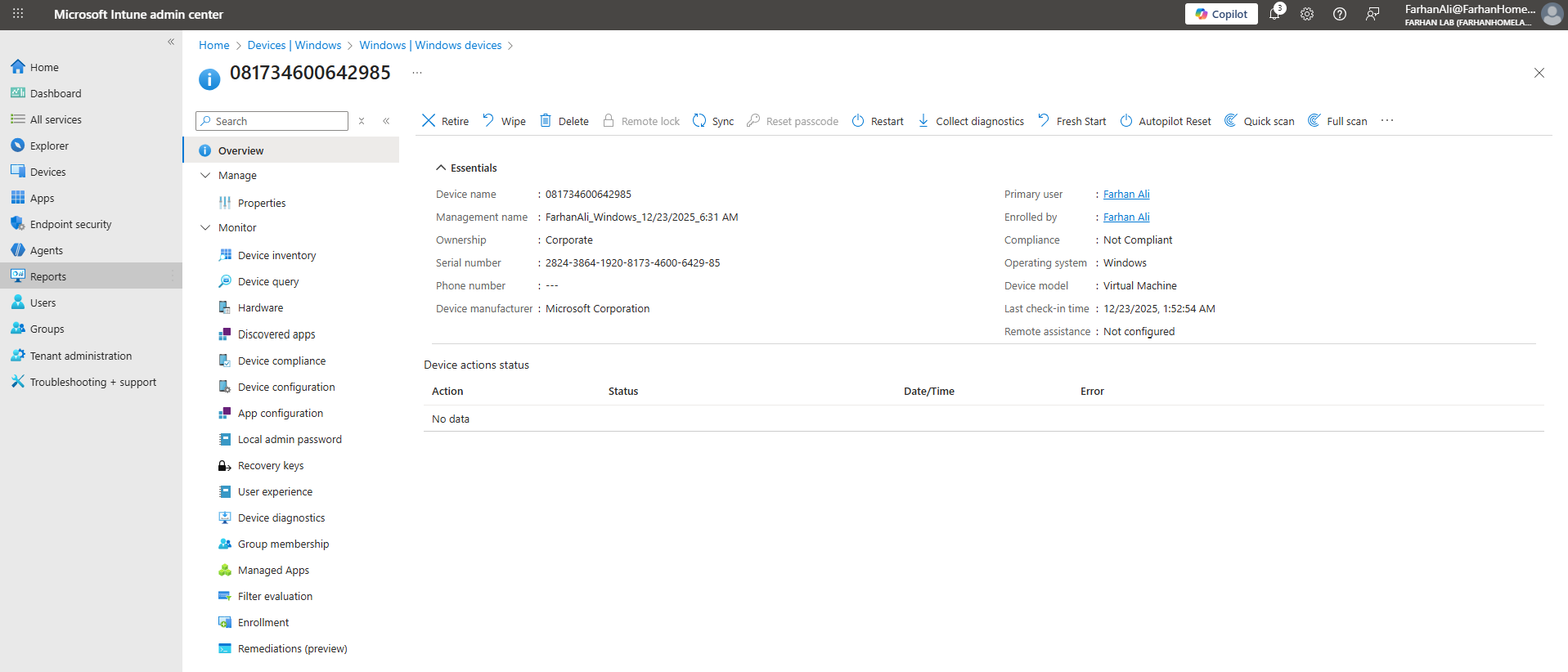Select Endpoint security in left navigation
This screenshot has height=672, width=1568.
(70, 224)
